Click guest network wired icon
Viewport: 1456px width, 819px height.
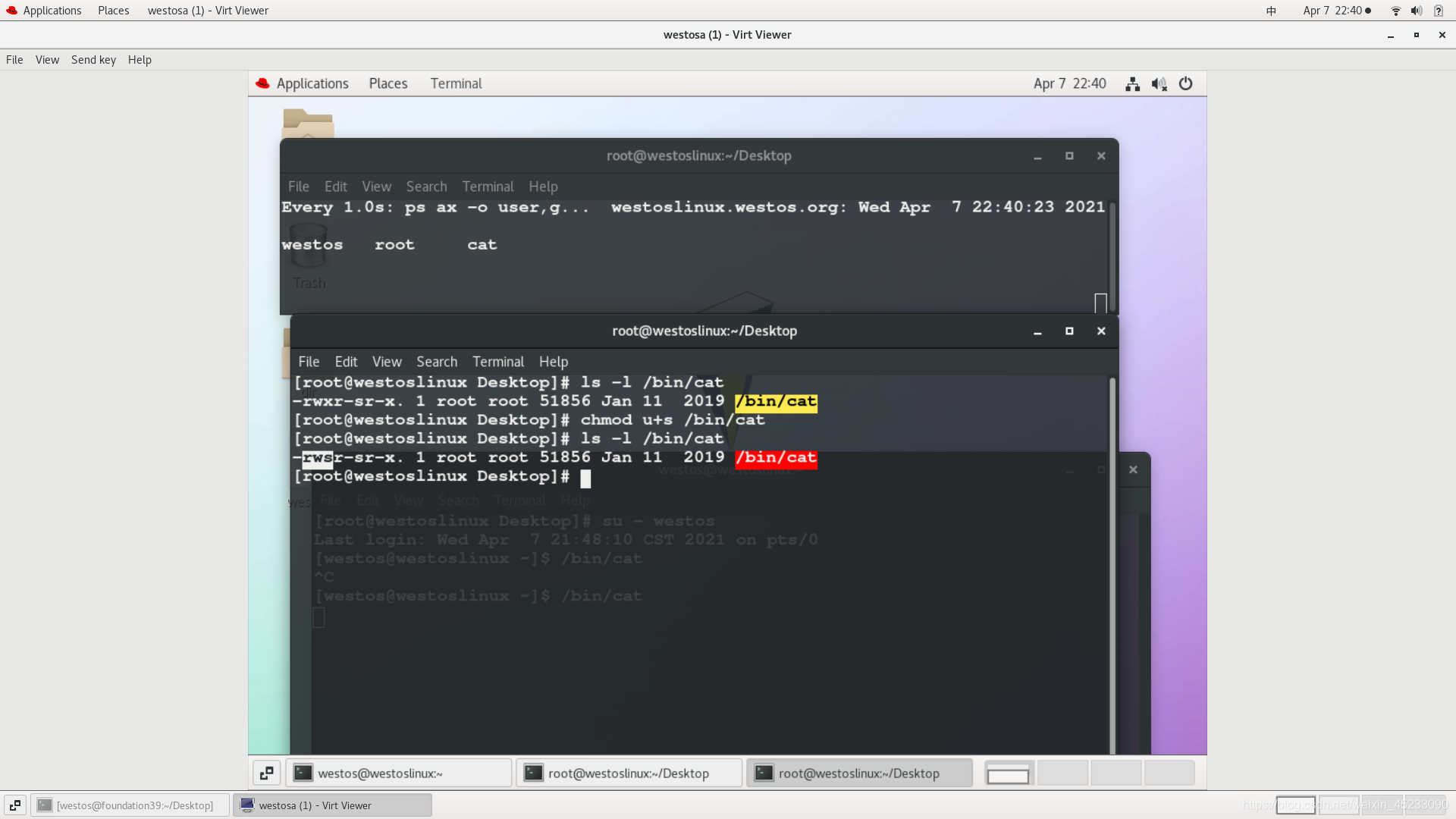1132,84
